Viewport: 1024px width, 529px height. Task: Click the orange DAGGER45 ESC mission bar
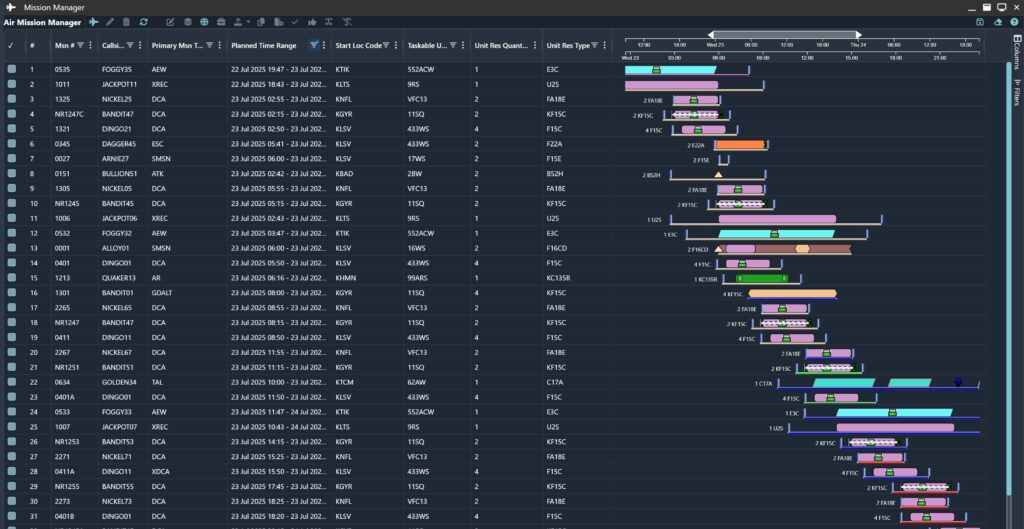(x=740, y=144)
